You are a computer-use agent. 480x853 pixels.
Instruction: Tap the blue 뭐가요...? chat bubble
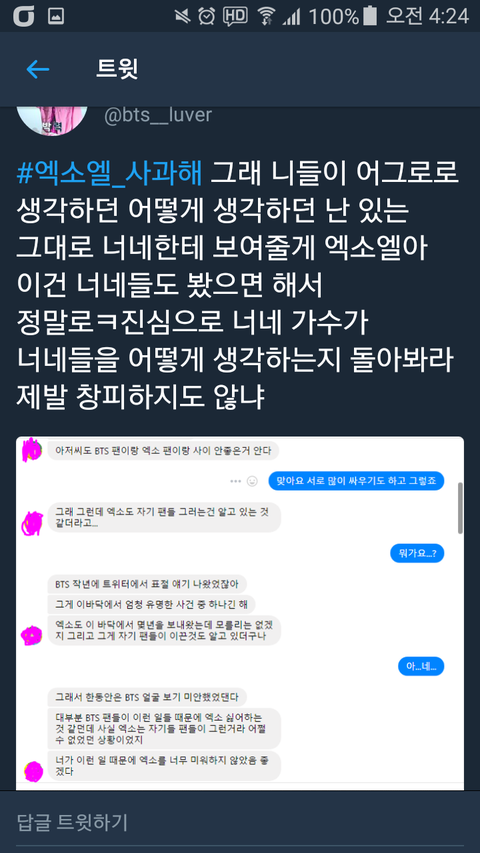click(x=417, y=554)
